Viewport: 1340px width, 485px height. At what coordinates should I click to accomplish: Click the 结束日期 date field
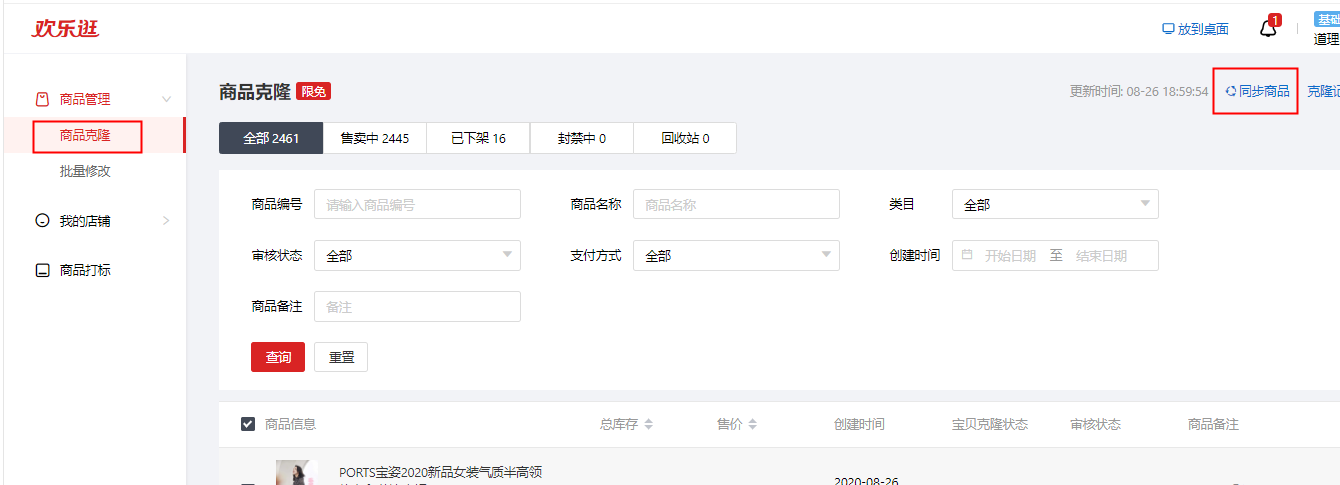point(1101,255)
